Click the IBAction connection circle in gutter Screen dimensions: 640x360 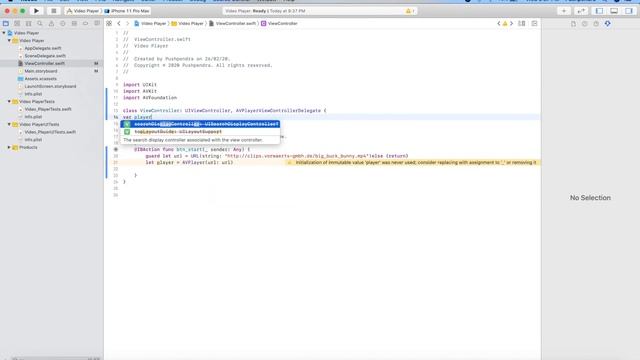(116, 149)
